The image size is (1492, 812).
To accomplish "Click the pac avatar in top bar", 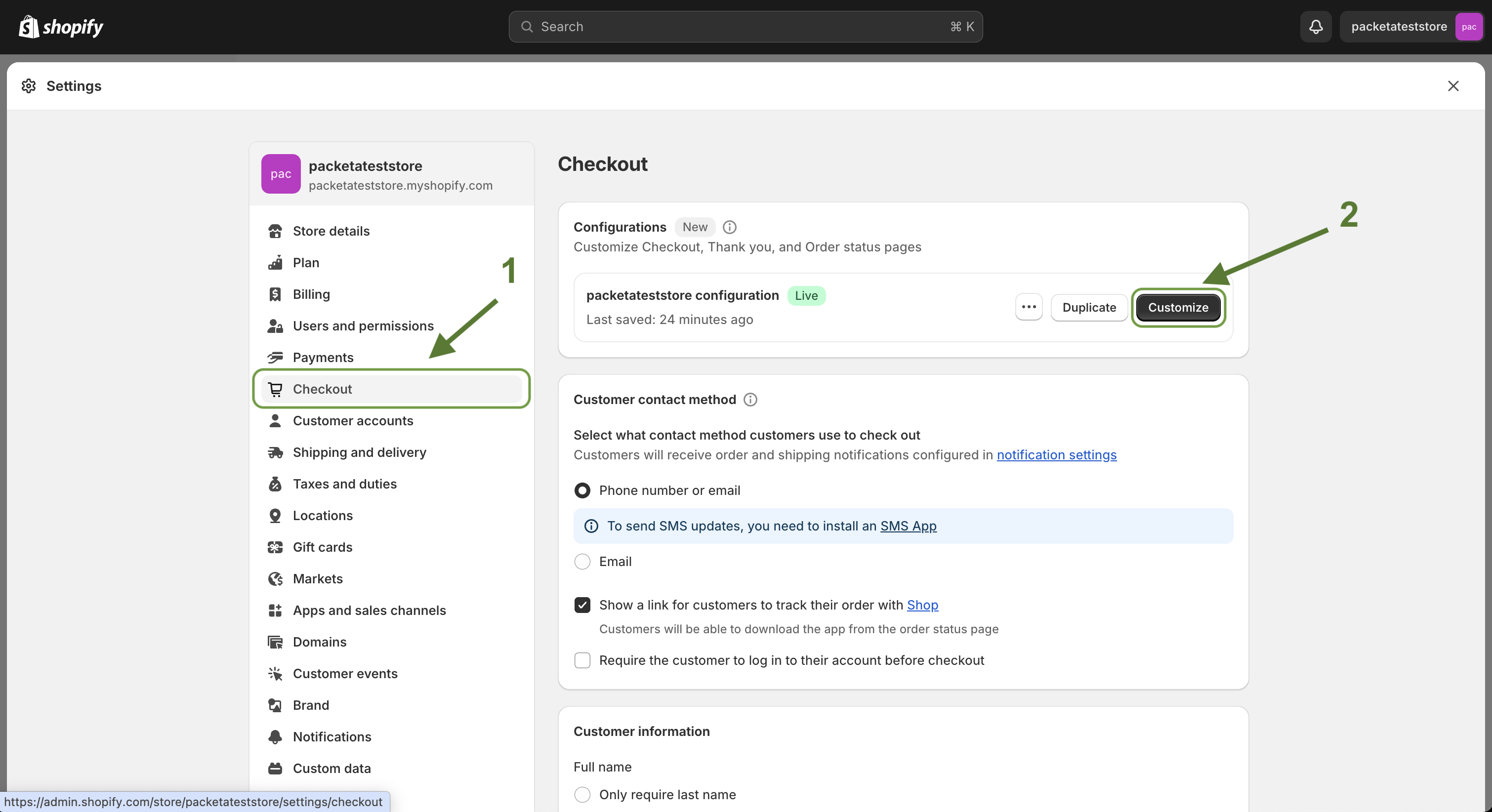I will [1469, 27].
